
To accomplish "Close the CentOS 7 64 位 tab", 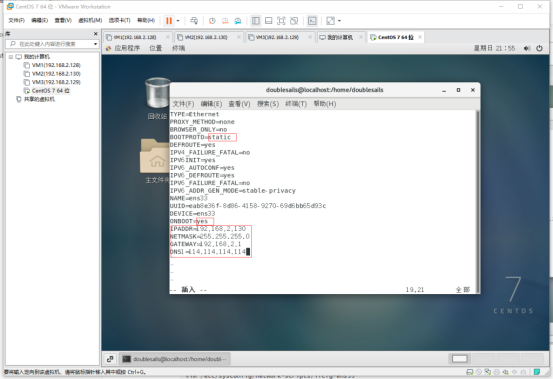I will click(x=420, y=37).
